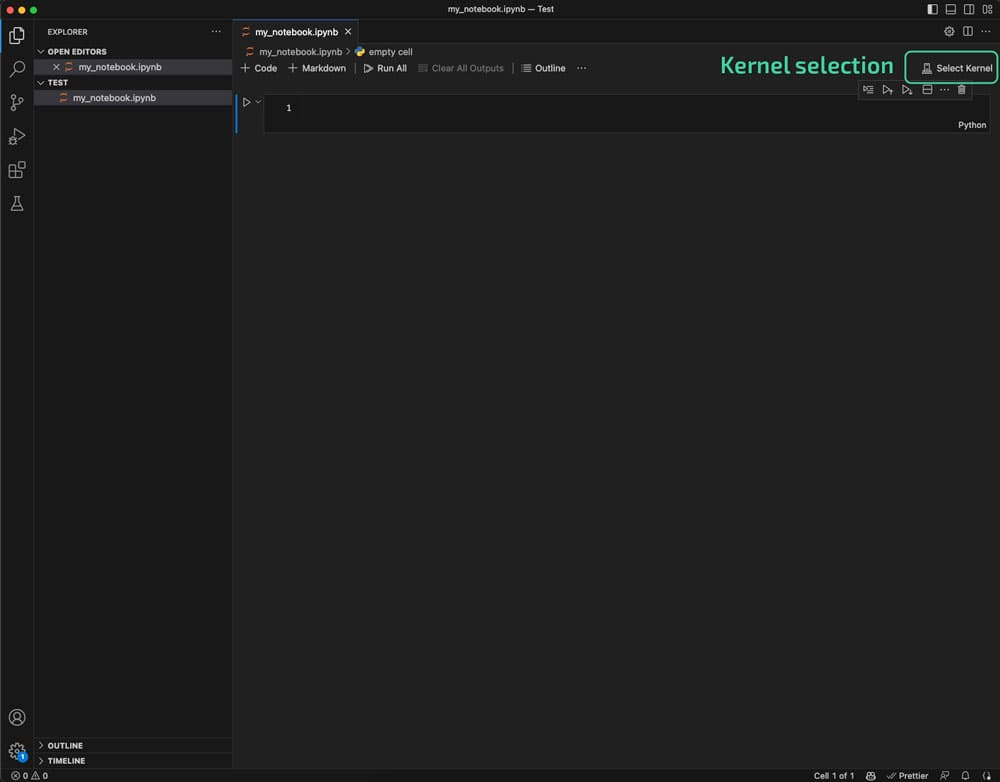Click Prettier status bar item
The image size is (1000, 782).
[908, 776]
